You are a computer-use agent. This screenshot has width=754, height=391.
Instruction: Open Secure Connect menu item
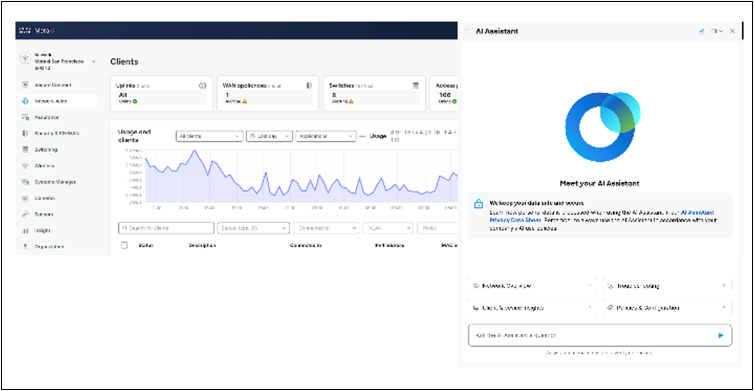(58, 85)
